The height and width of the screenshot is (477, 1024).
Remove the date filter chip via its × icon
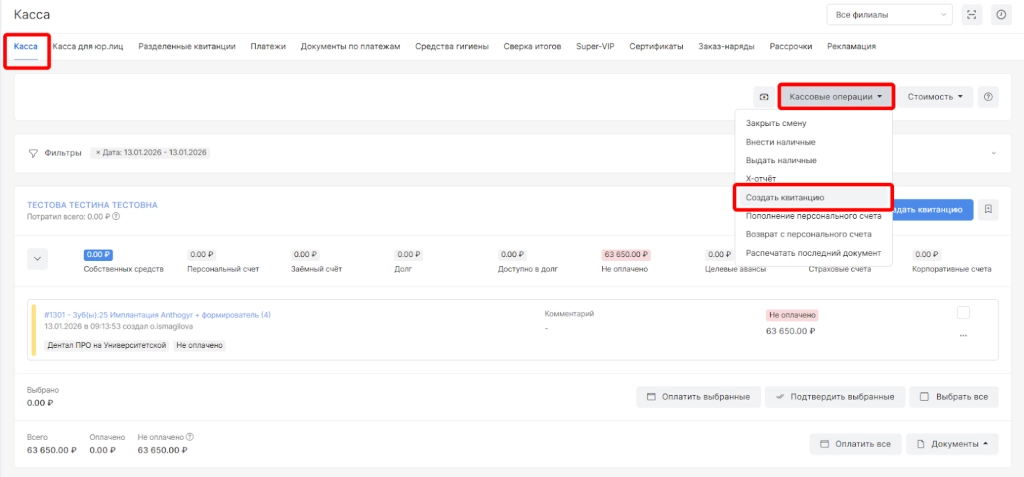tap(98, 152)
